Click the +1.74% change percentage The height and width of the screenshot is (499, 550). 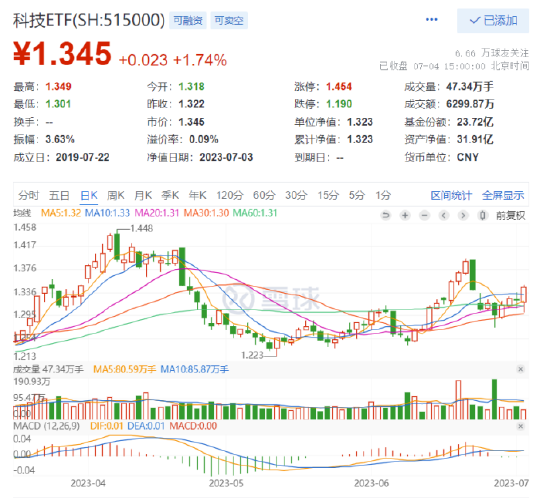click(200, 60)
